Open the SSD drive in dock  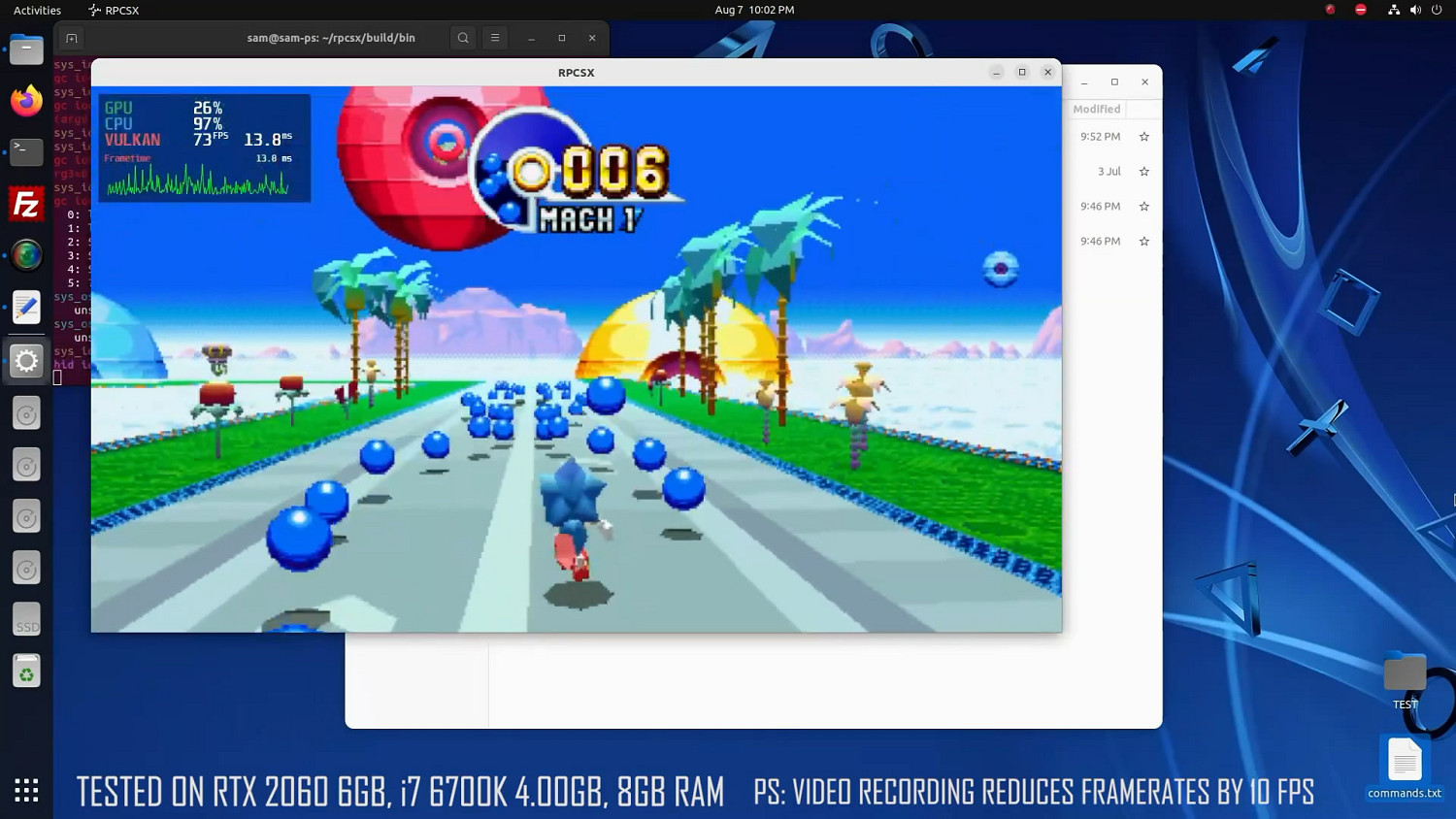pos(26,620)
